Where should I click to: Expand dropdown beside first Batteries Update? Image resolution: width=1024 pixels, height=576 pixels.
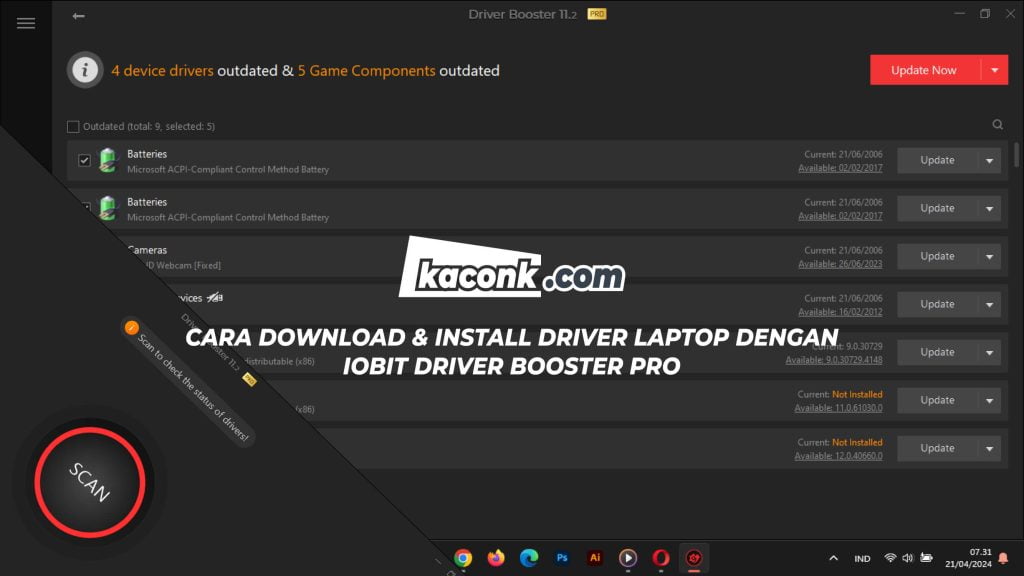click(989, 161)
